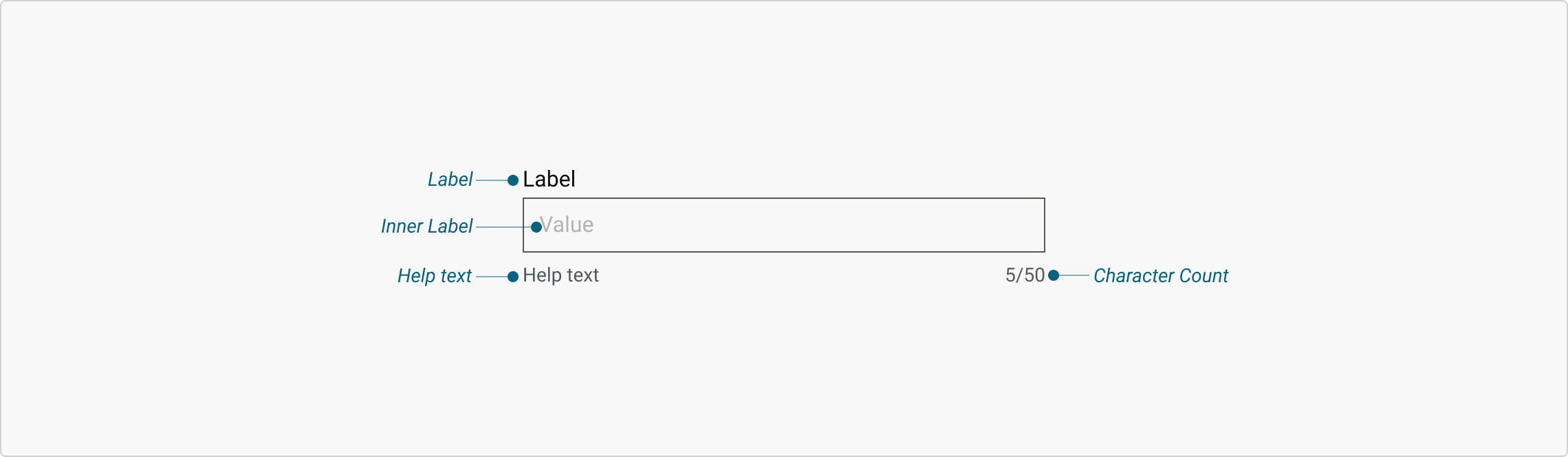The image size is (1568, 457).
Task: Click the italic Help text annotation
Action: click(435, 276)
